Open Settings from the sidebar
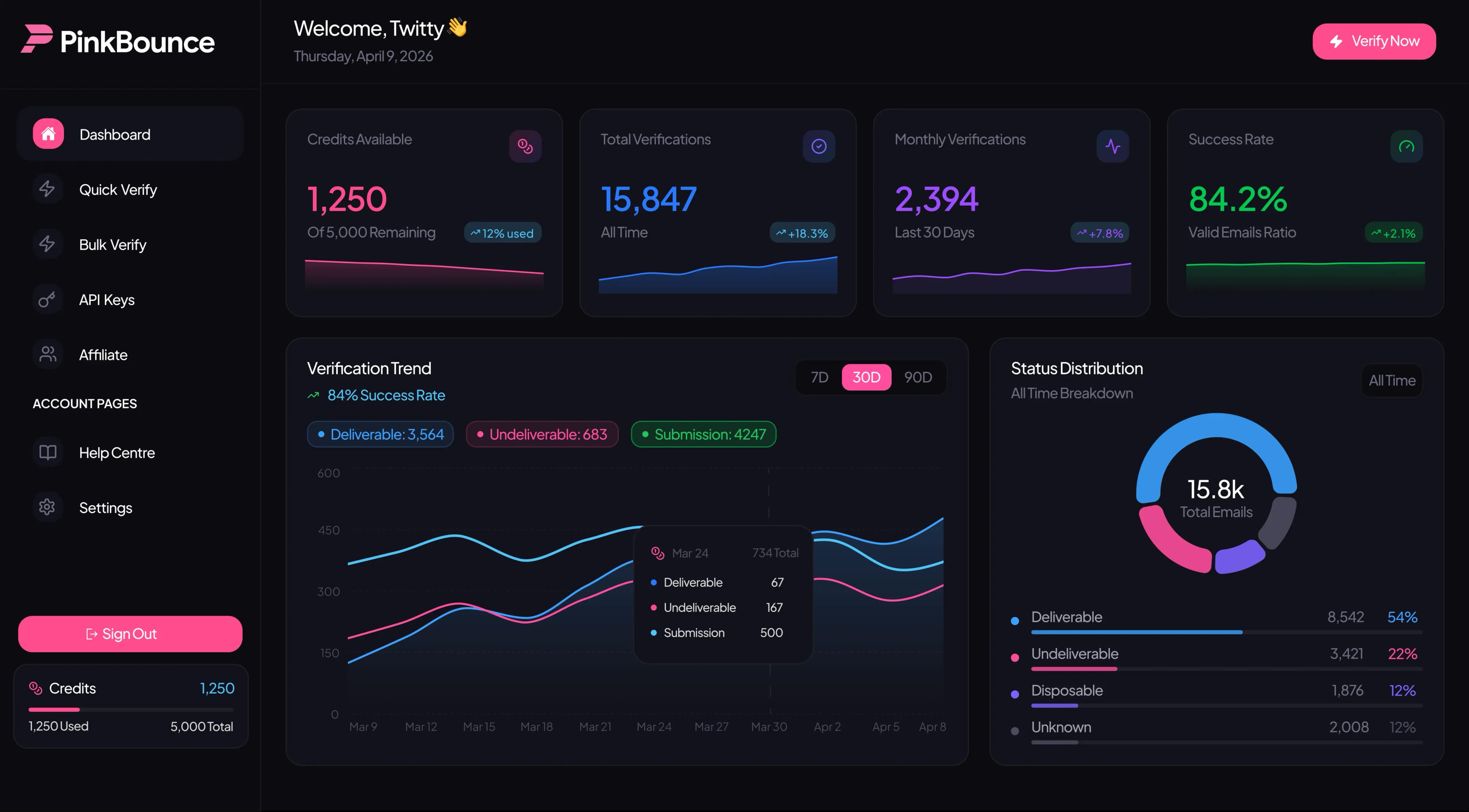 click(130, 507)
